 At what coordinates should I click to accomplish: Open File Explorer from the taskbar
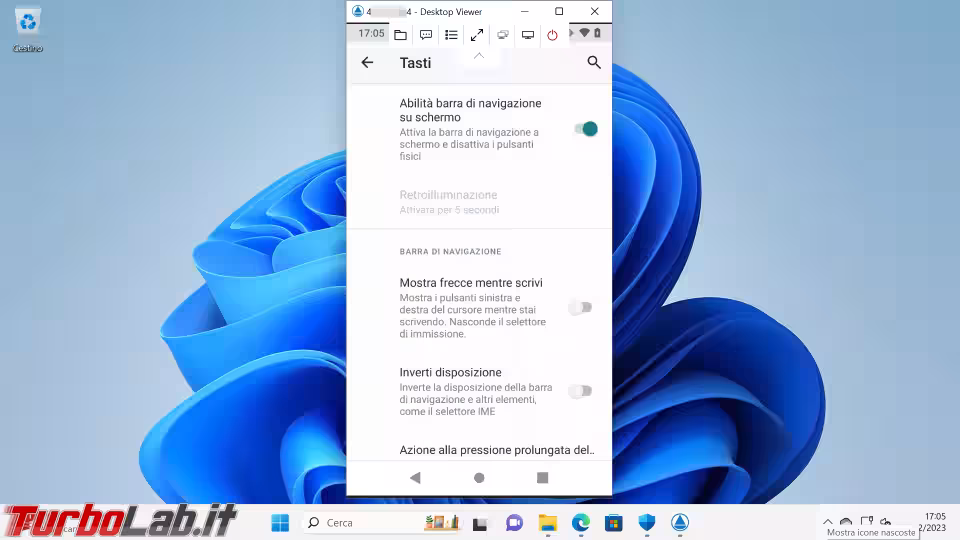(x=548, y=523)
